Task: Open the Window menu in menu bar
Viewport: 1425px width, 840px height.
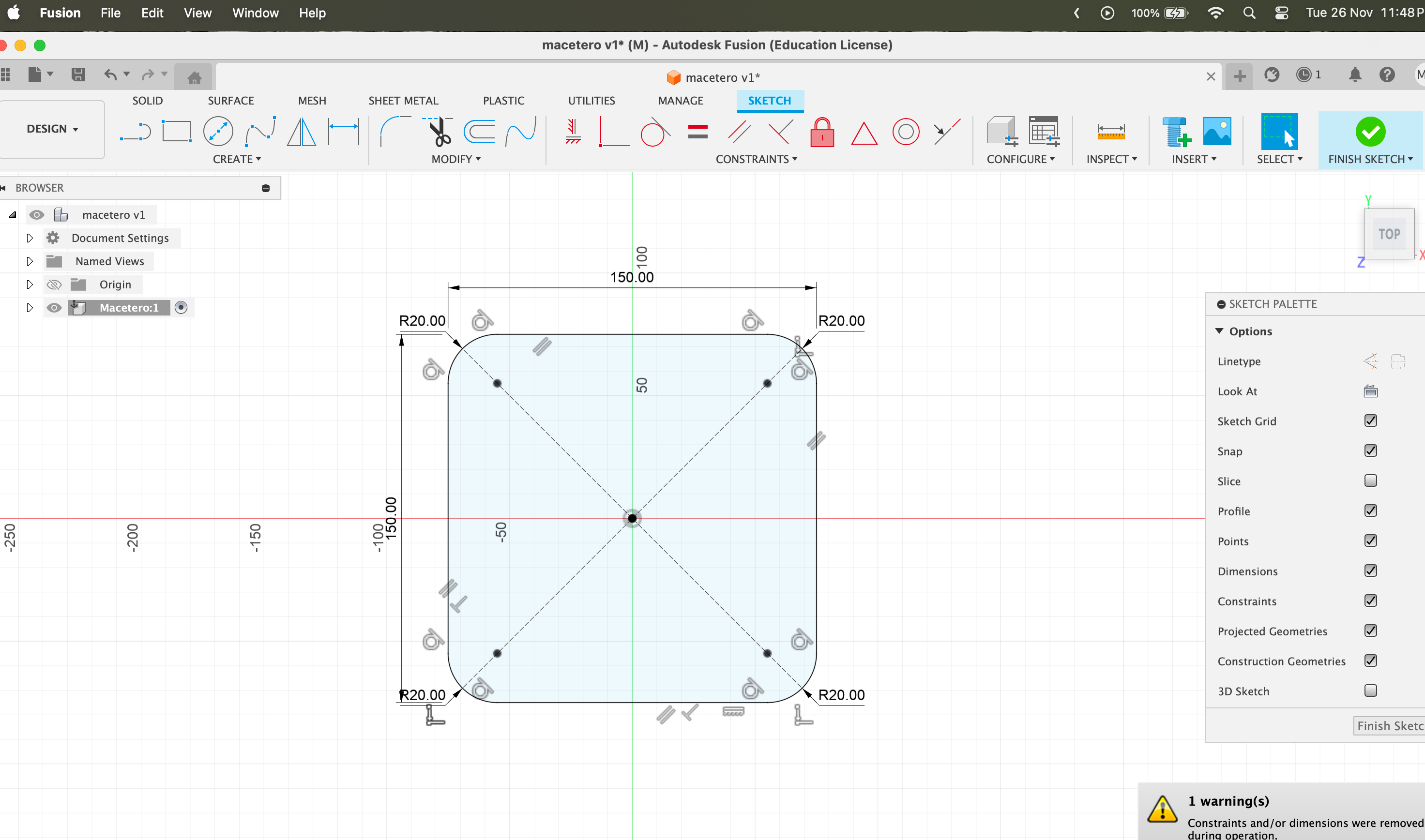Action: [x=256, y=13]
